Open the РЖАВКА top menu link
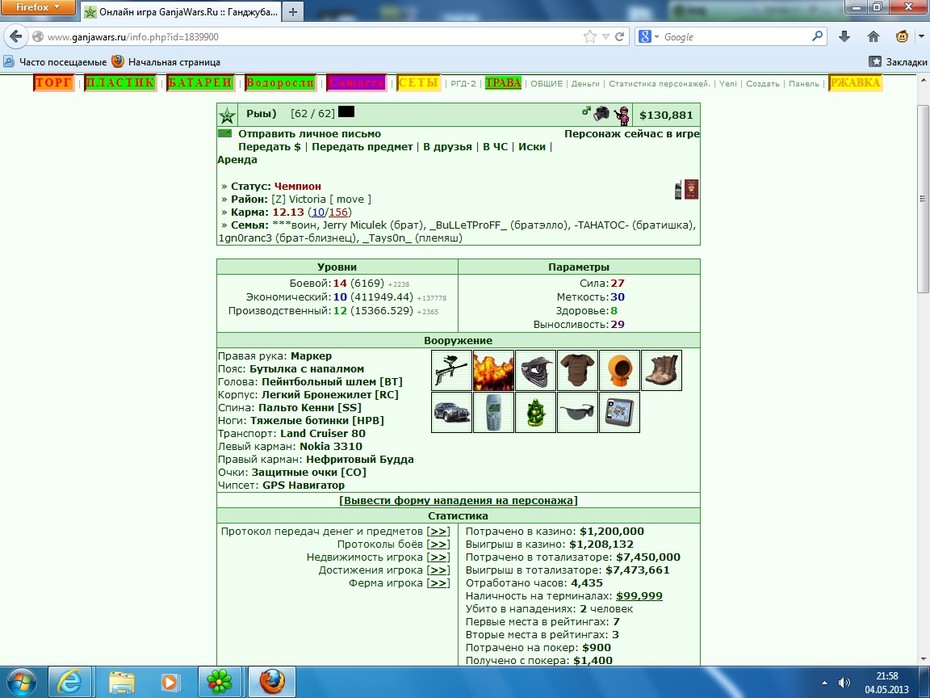Image resolution: width=930 pixels, height=698 pixels. (855, 83)
